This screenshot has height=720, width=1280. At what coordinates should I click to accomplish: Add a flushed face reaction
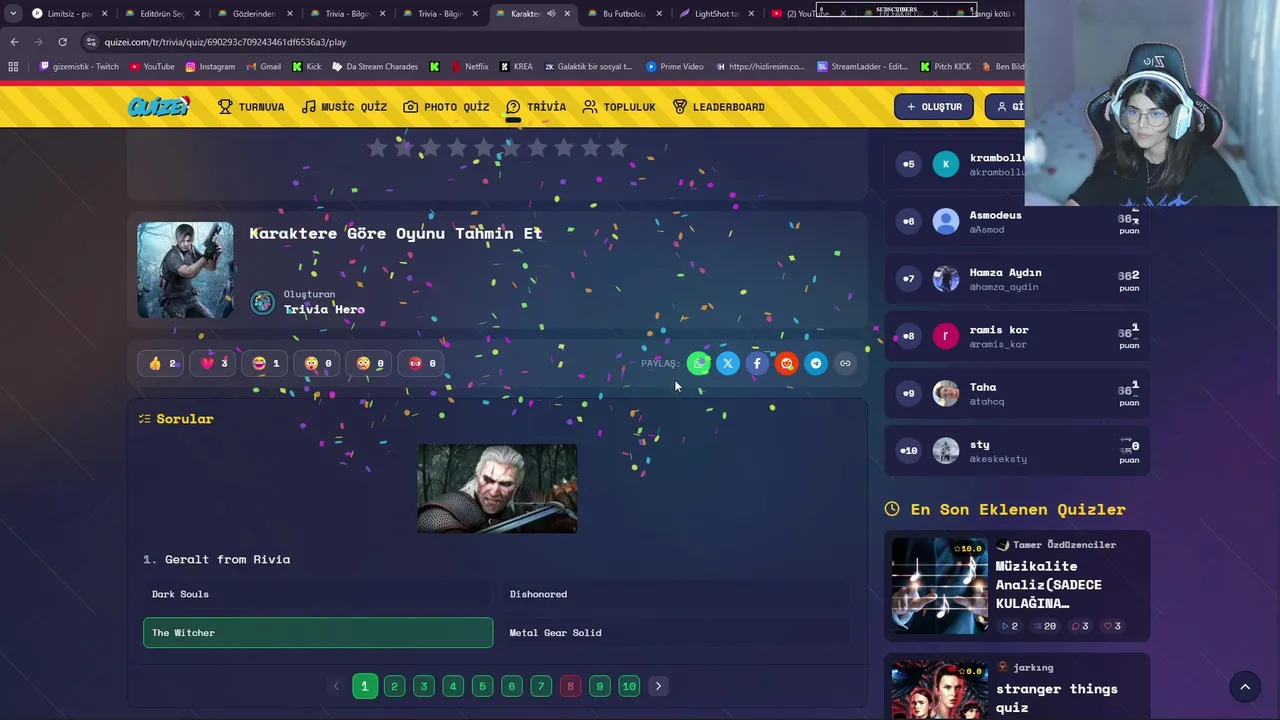tap(369, 363)
